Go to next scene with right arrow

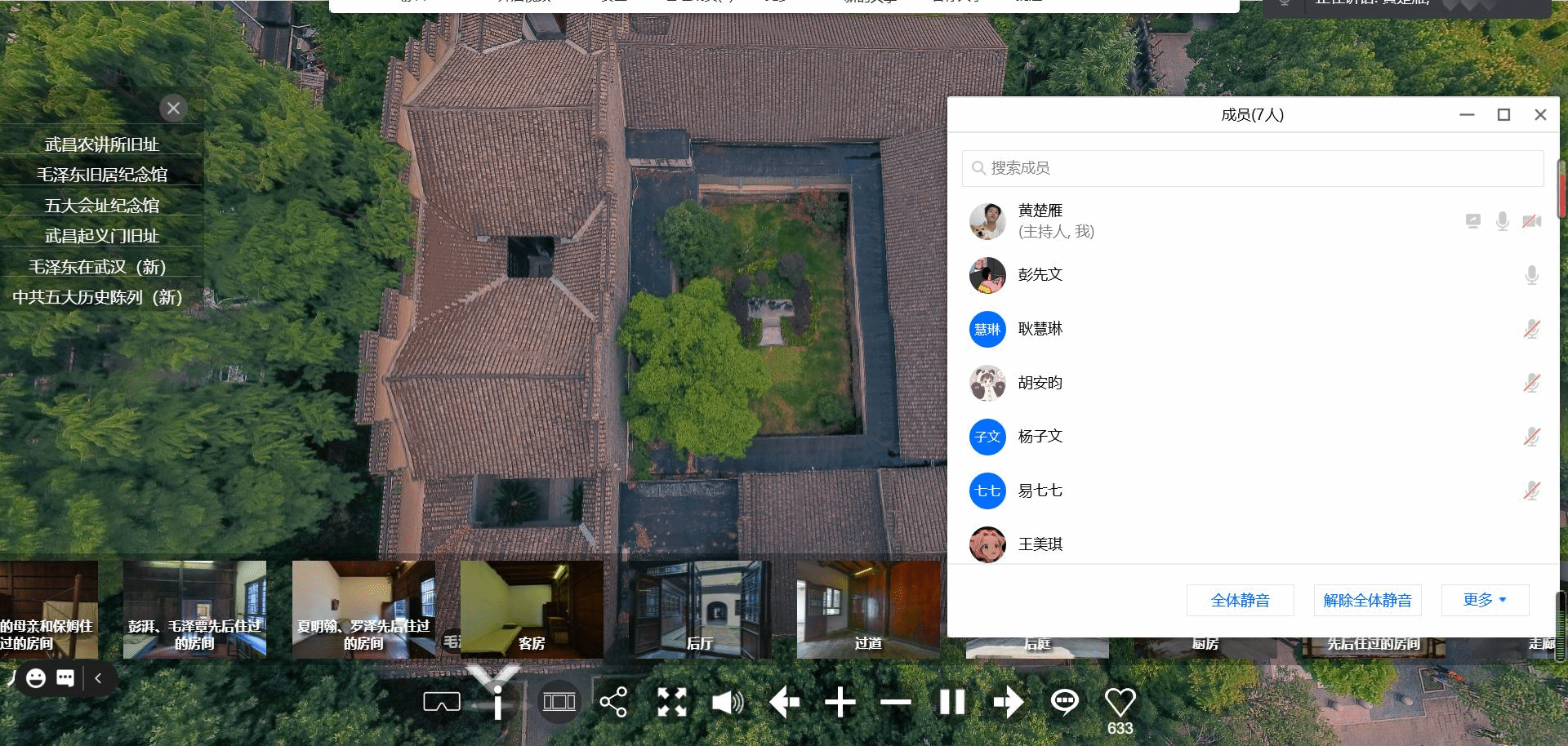(1009, 702)
